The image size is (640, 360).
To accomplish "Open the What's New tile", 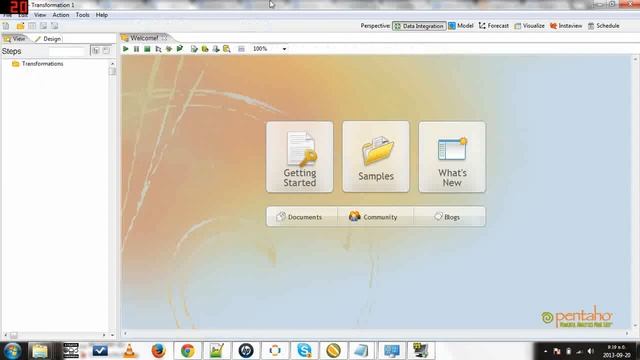I will [452, 157].
